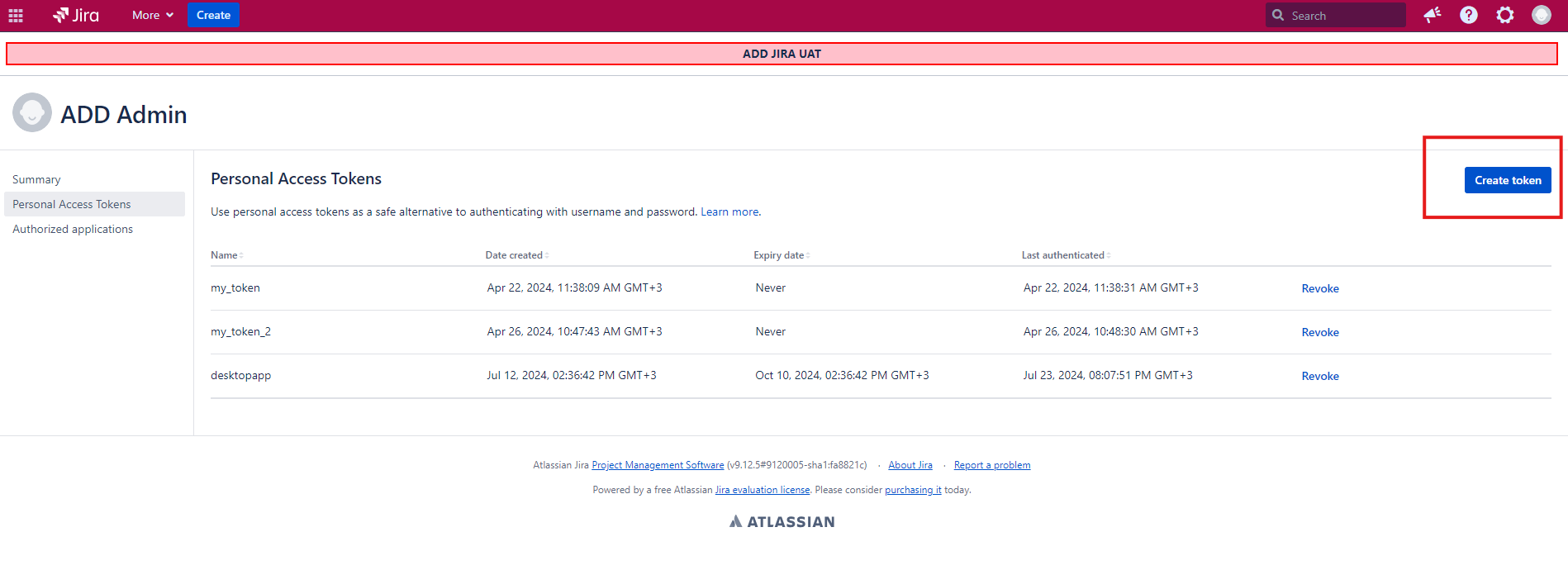Revoke the desktopapp token
The width and height of the screenshot is (1568, 570).
tap(1320, 376)
